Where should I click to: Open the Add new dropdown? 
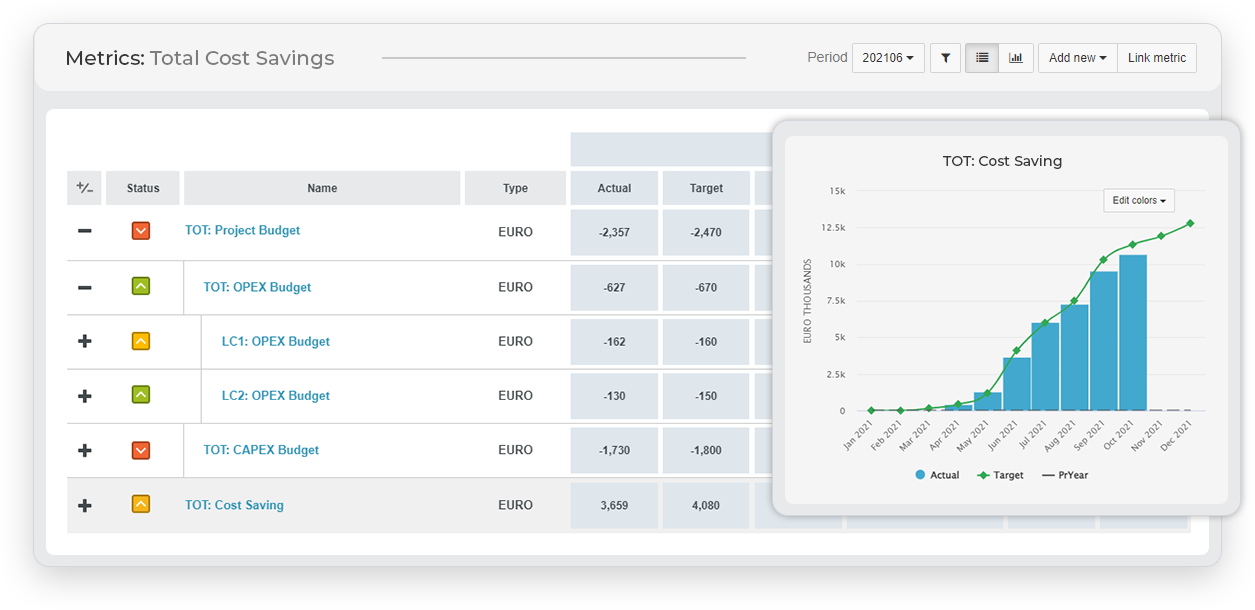point(1077,58)
